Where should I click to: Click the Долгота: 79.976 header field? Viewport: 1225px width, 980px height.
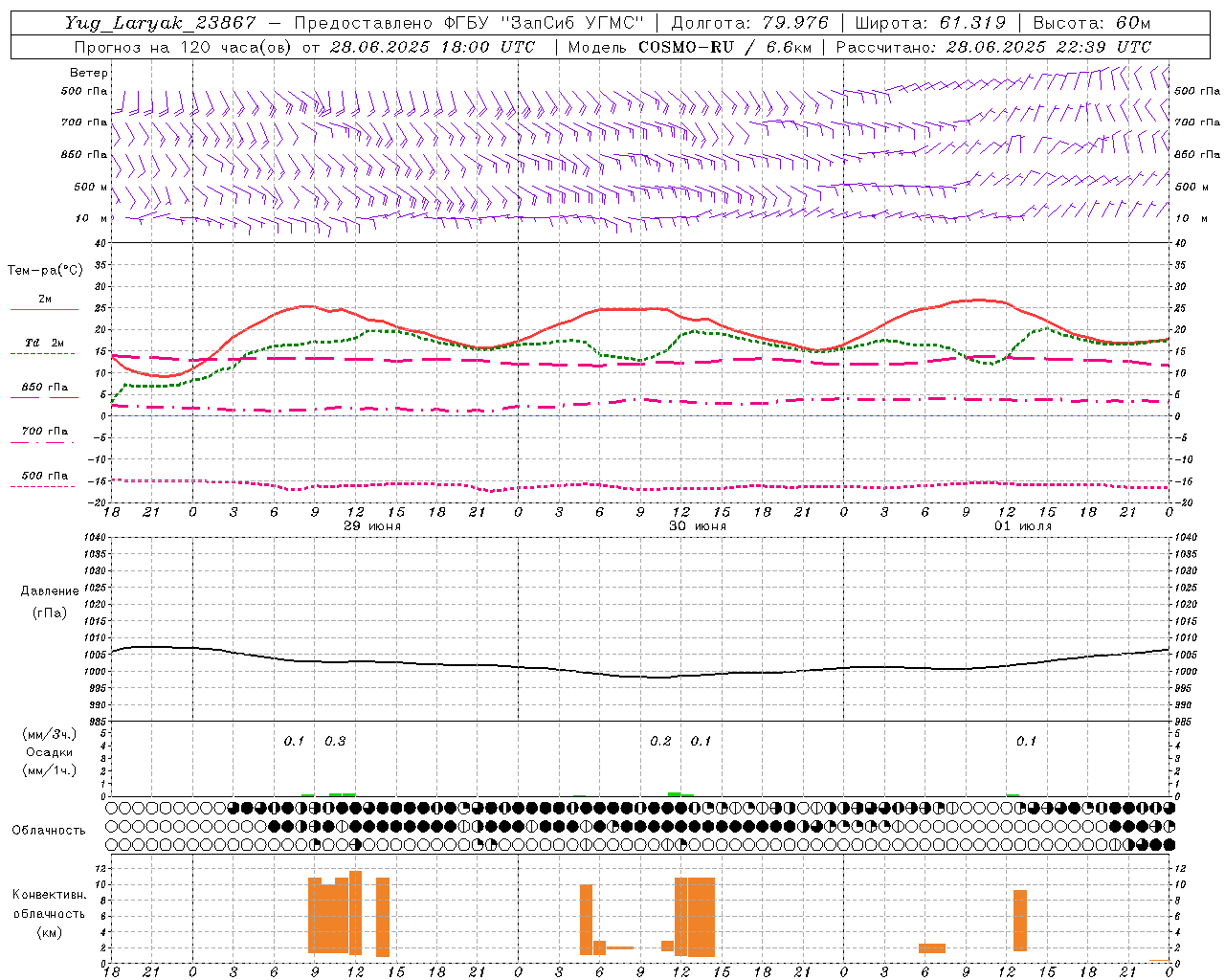(x=749, y=23)
